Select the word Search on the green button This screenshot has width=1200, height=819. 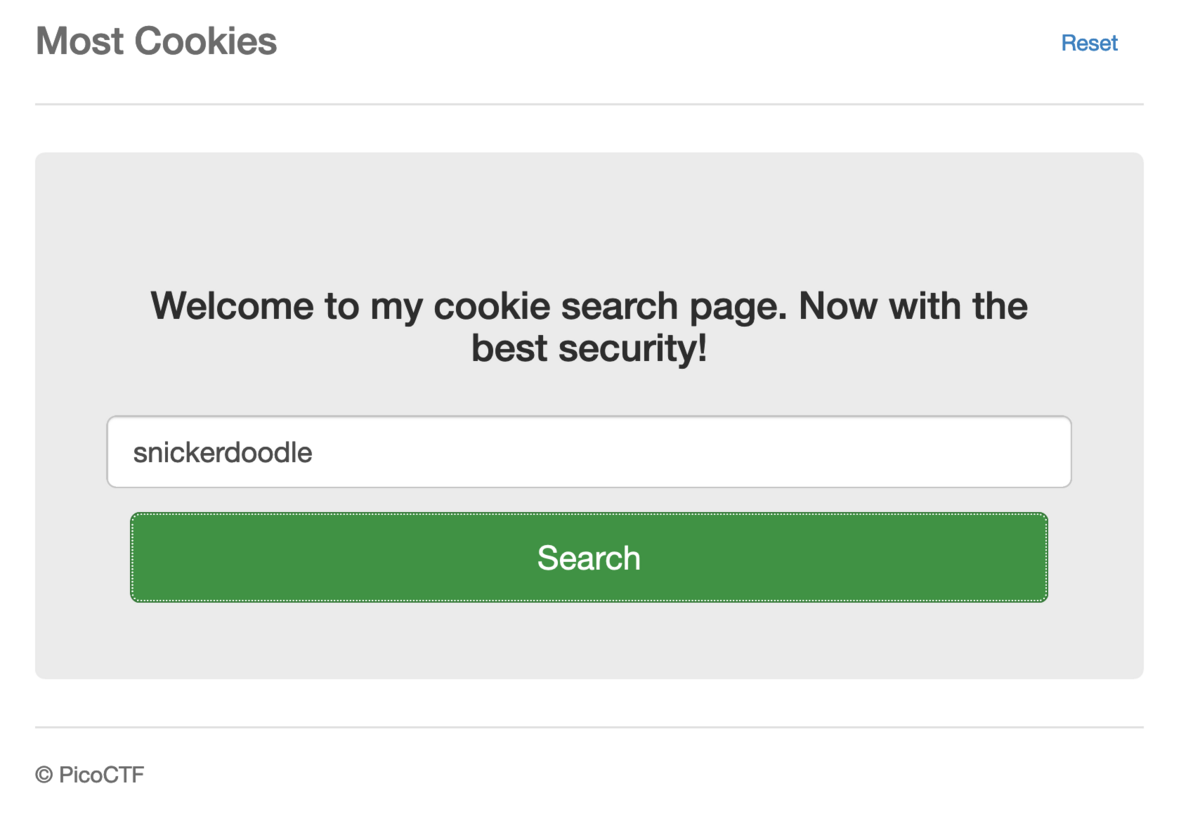(588, 557)
